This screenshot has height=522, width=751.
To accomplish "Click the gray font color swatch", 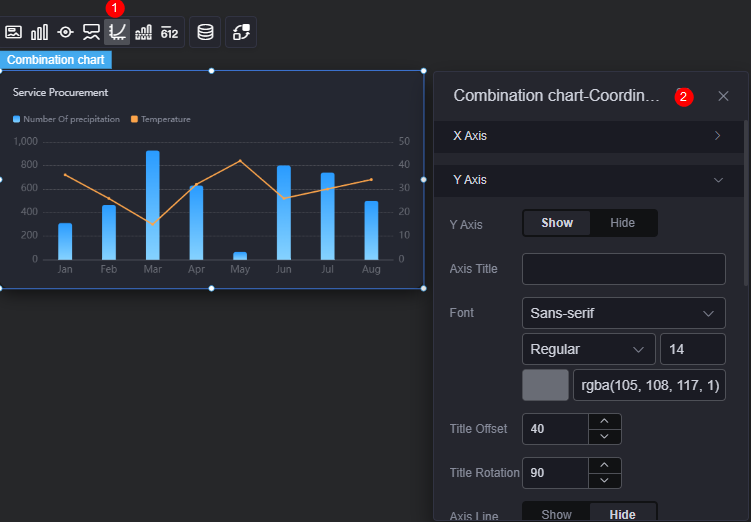I will tap(545, 385).
